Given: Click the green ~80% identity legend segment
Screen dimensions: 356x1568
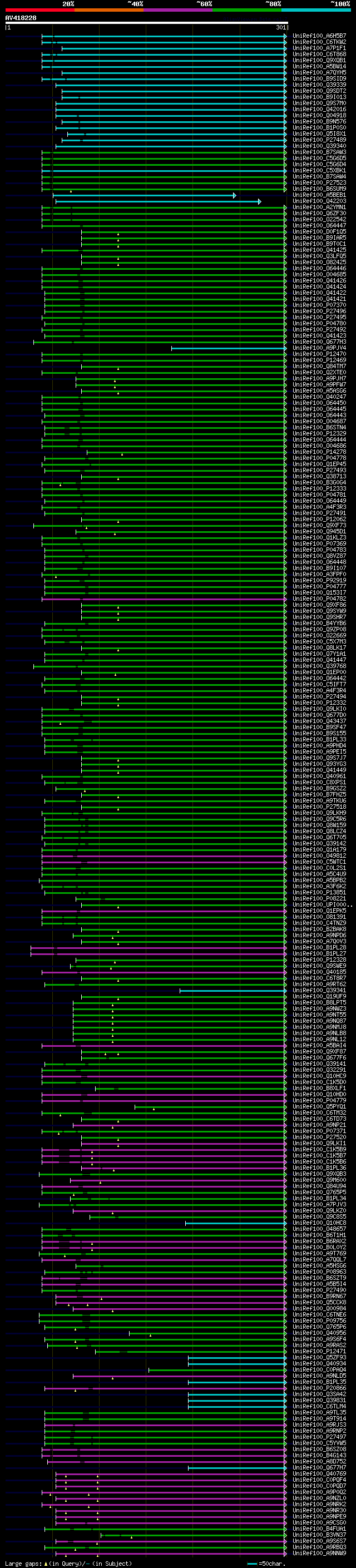Looking at the screenshot, I should point(247,10).
